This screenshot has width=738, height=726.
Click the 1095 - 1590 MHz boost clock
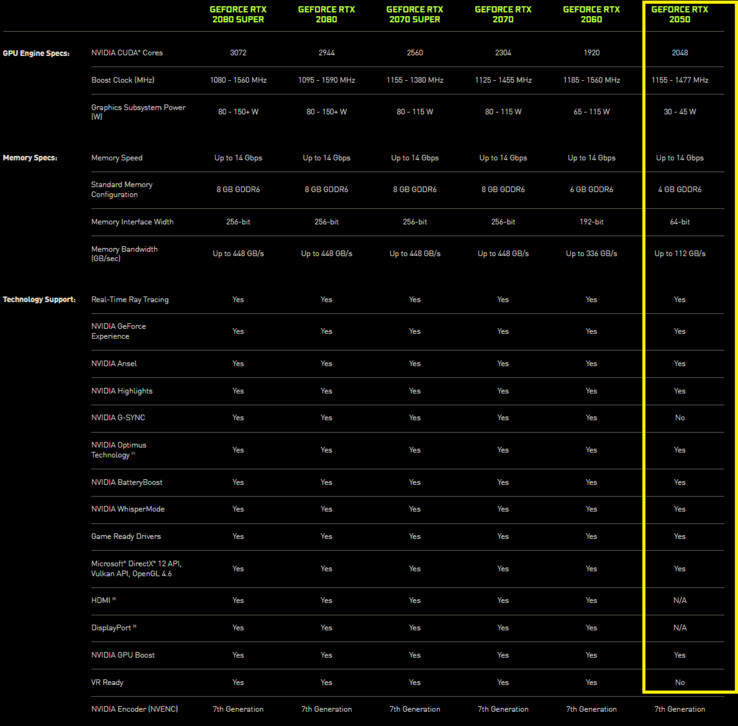327,80
